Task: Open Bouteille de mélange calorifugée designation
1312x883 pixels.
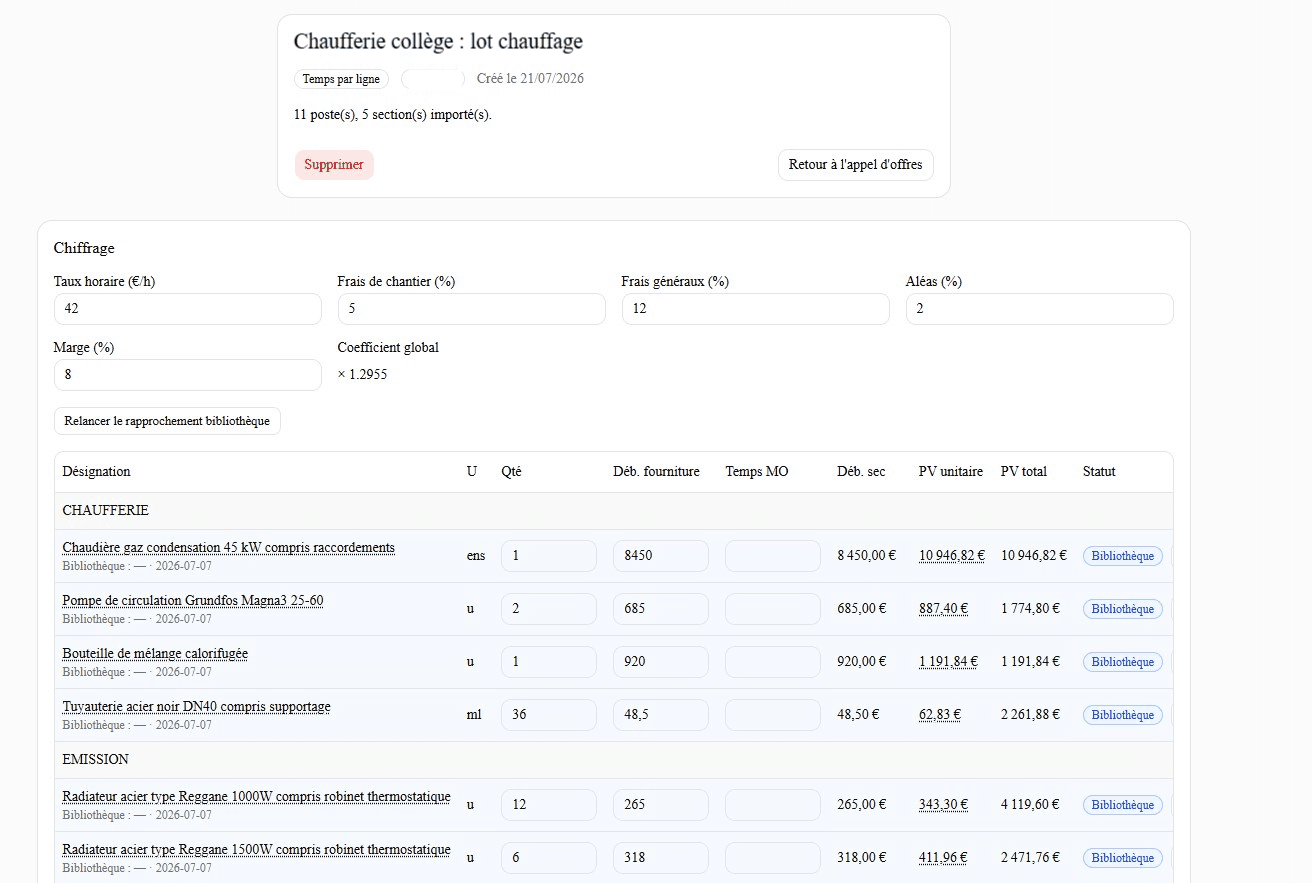Action: tap(155, 653)
